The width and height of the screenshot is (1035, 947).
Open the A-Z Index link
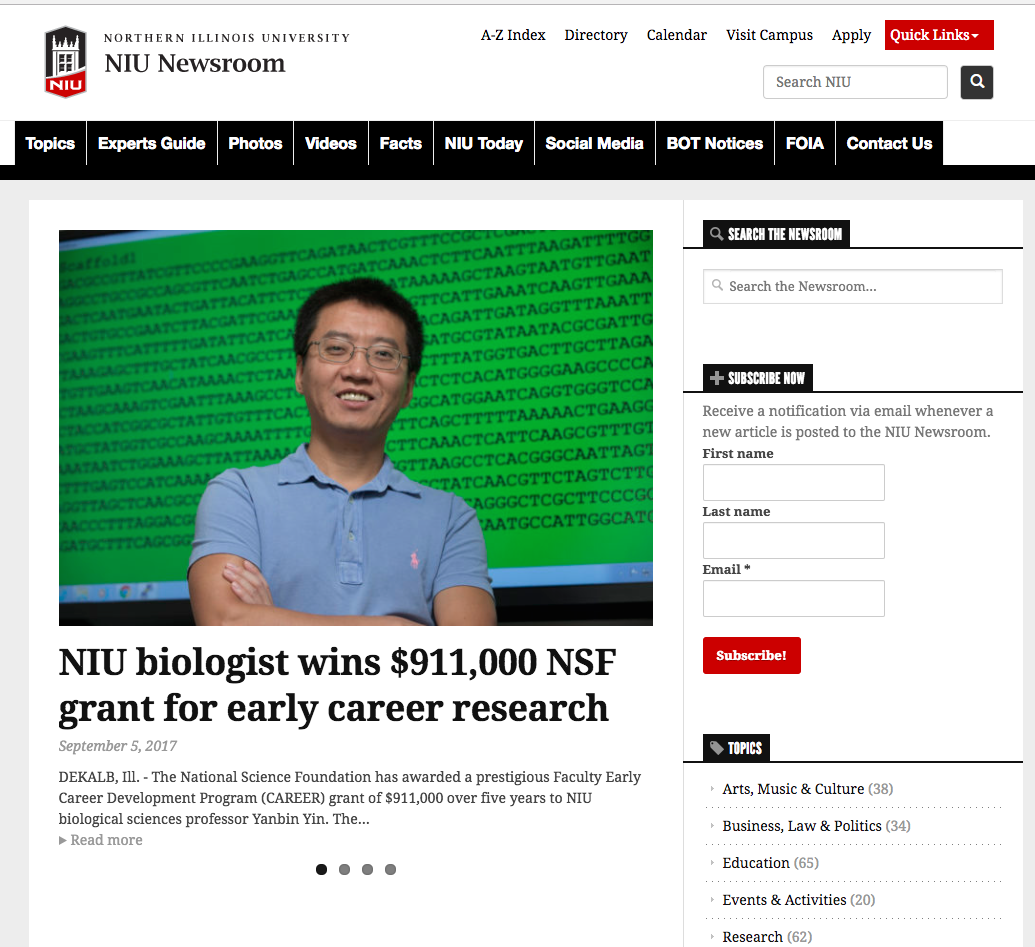pos(513,35)
